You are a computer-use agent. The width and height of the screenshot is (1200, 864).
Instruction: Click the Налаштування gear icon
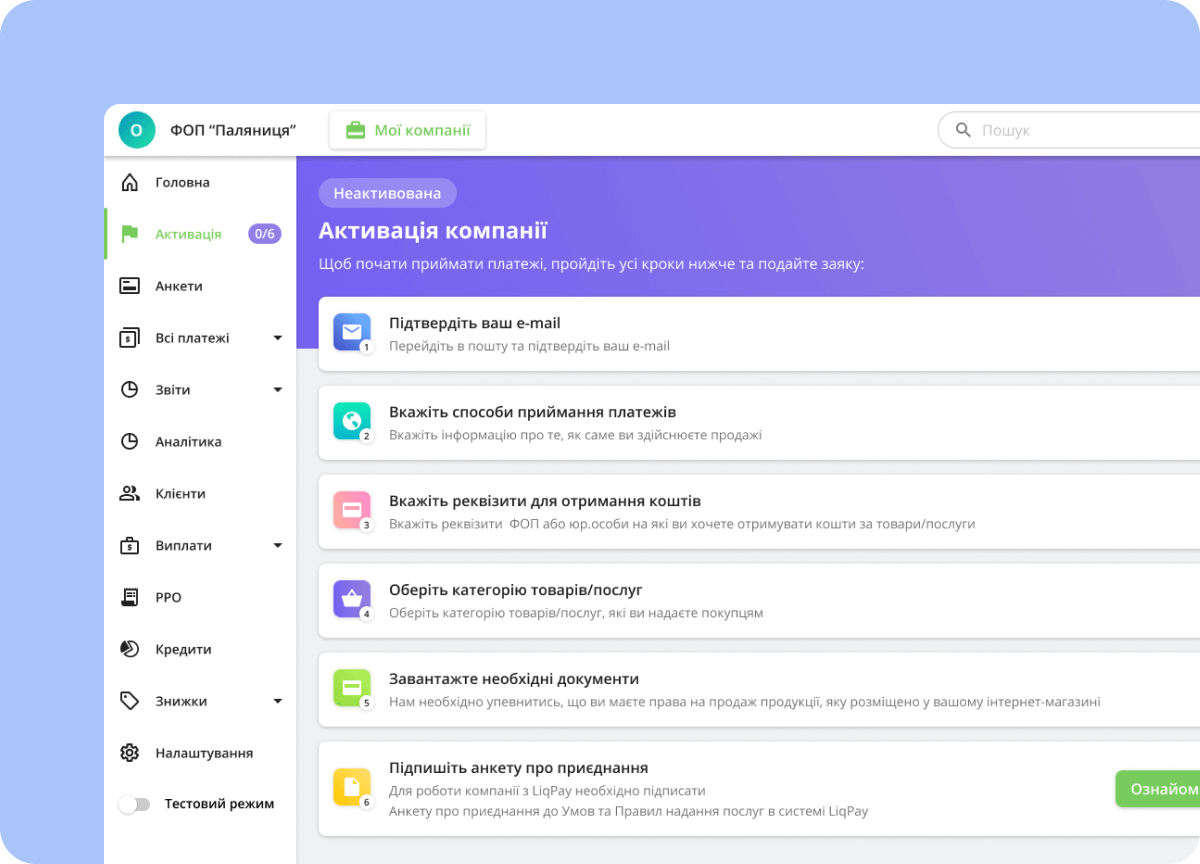click(129, 753)
